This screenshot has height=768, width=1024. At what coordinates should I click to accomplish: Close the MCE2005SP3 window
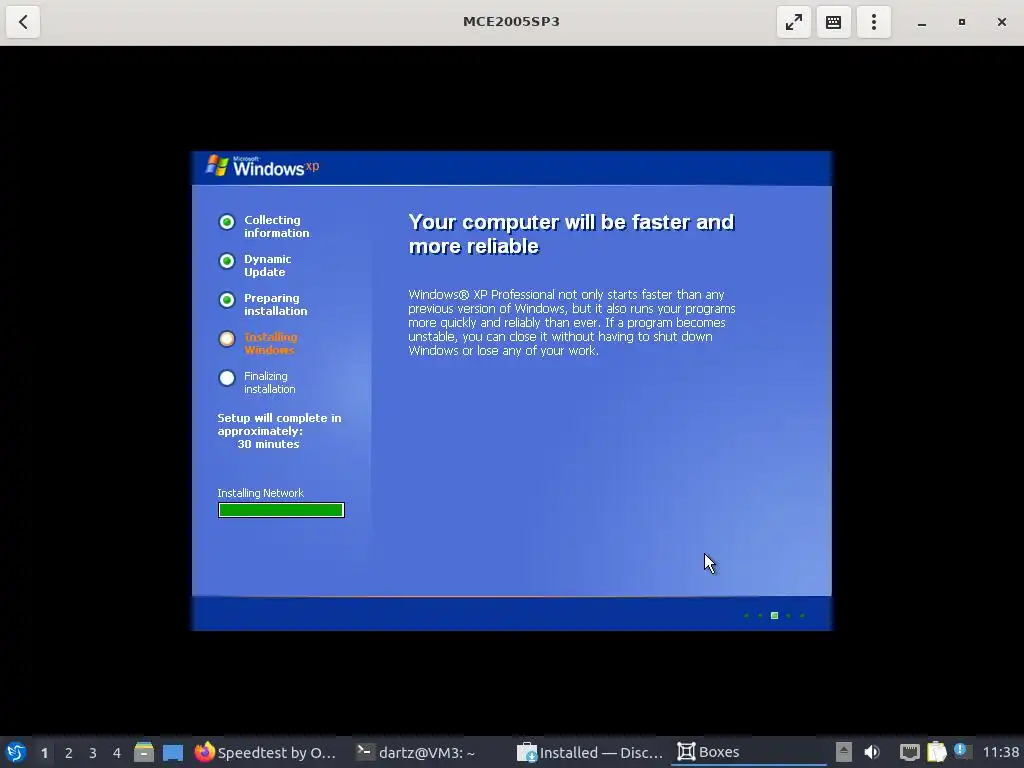point(1002,22)
